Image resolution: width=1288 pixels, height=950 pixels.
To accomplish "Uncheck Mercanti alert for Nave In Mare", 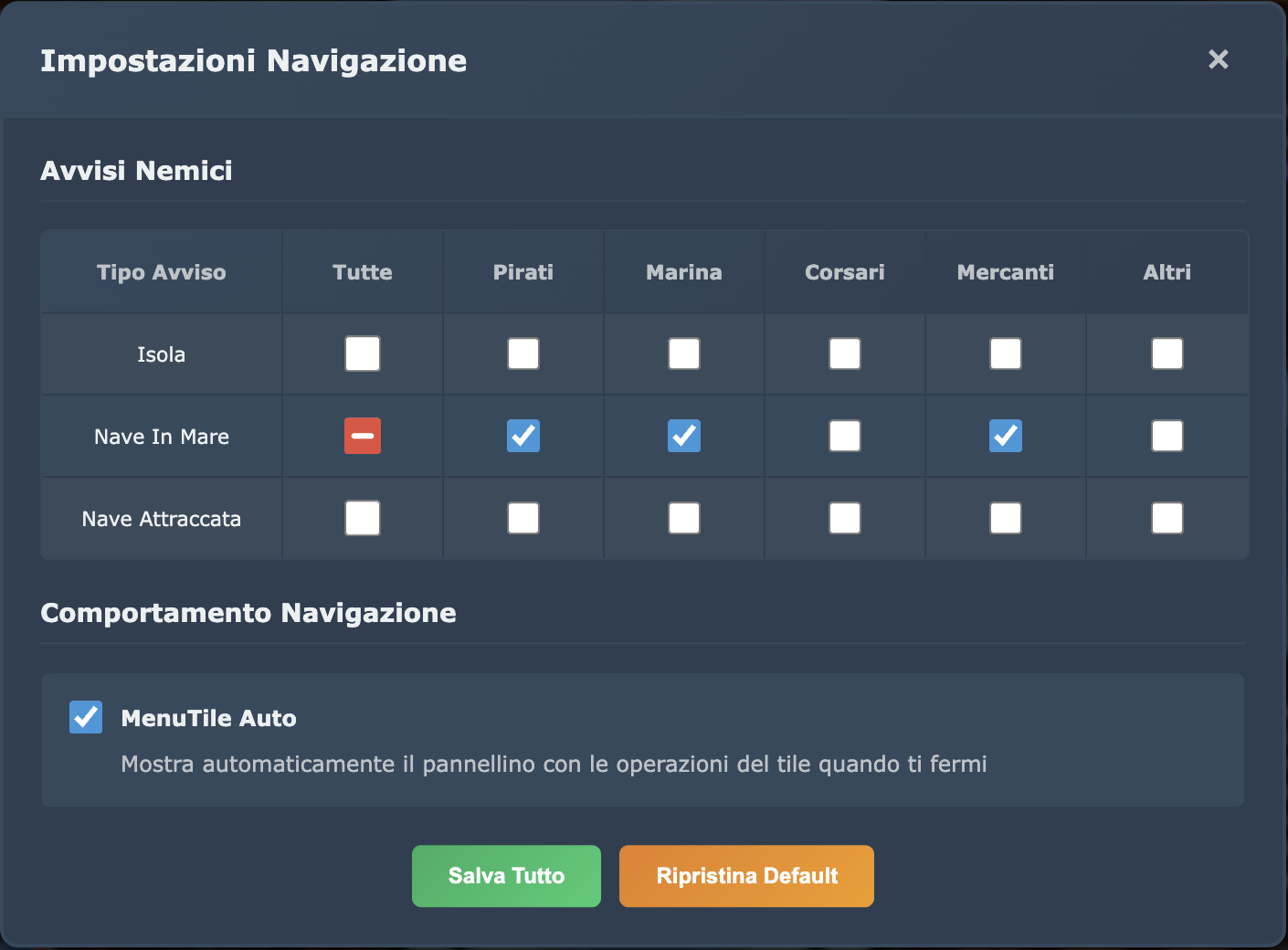I will [x=1005, y=436].
